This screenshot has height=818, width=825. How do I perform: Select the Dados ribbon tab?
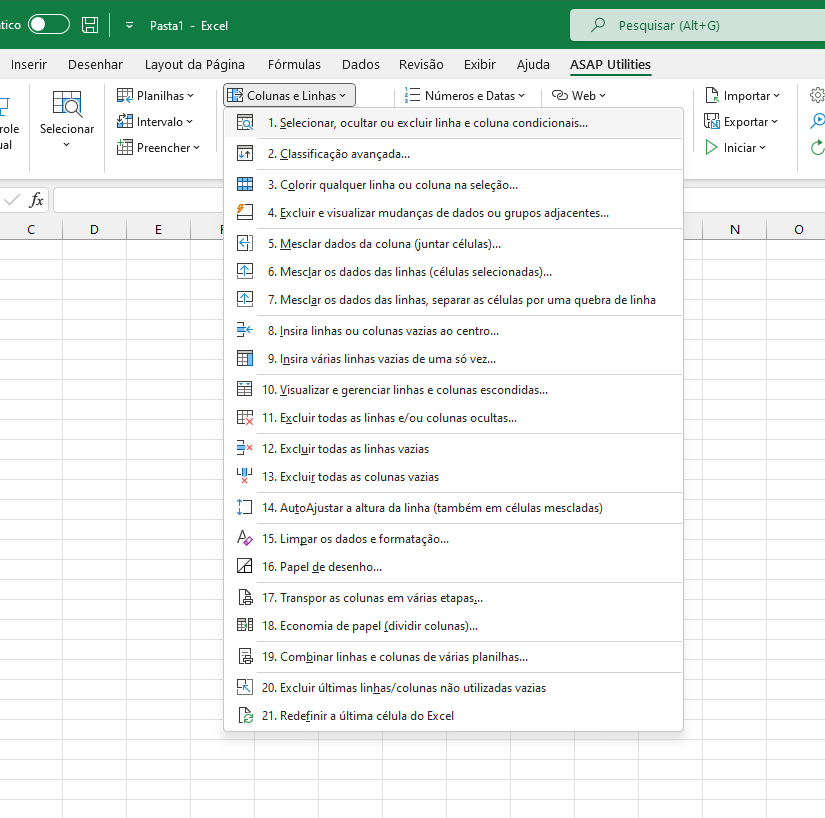point(360,65)
